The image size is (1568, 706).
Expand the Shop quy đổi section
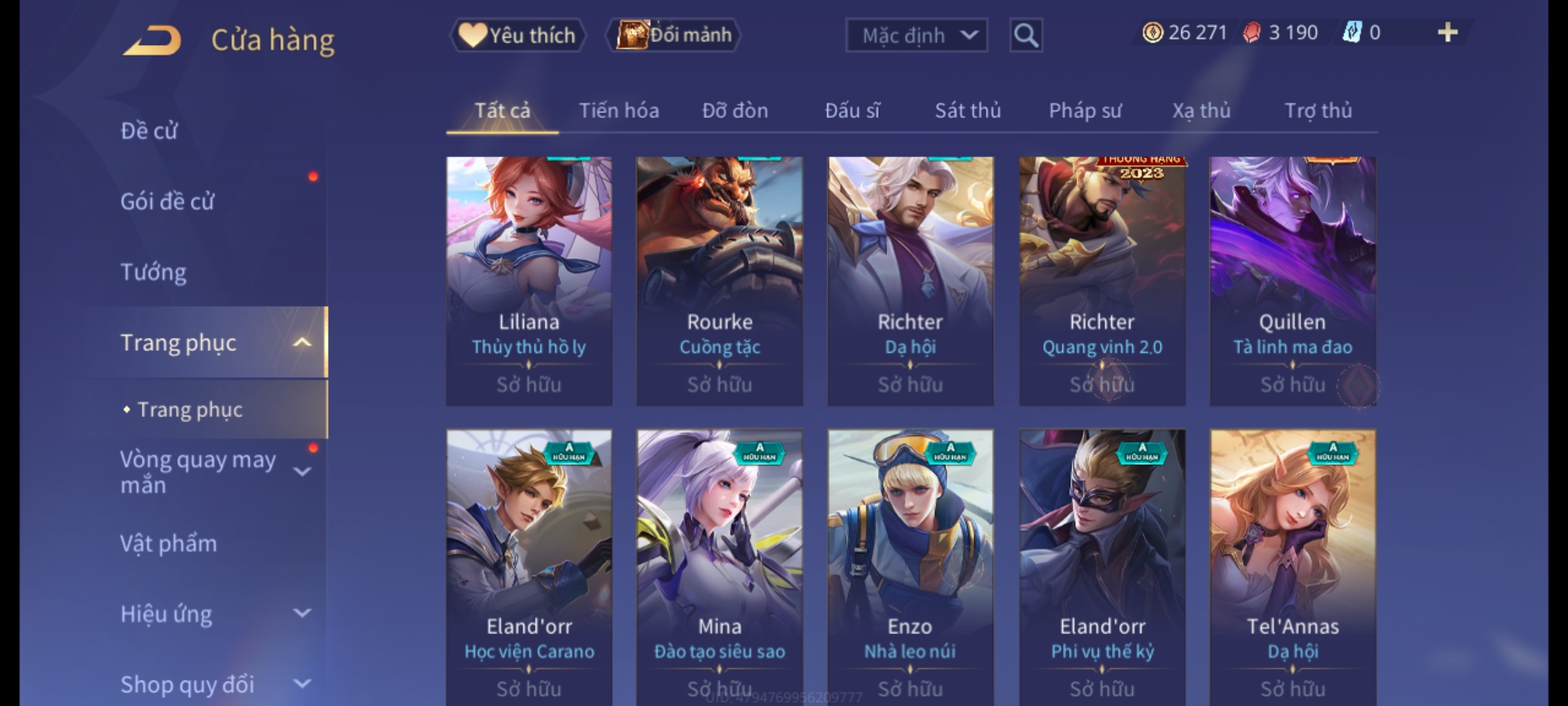[x=302, y=684]
